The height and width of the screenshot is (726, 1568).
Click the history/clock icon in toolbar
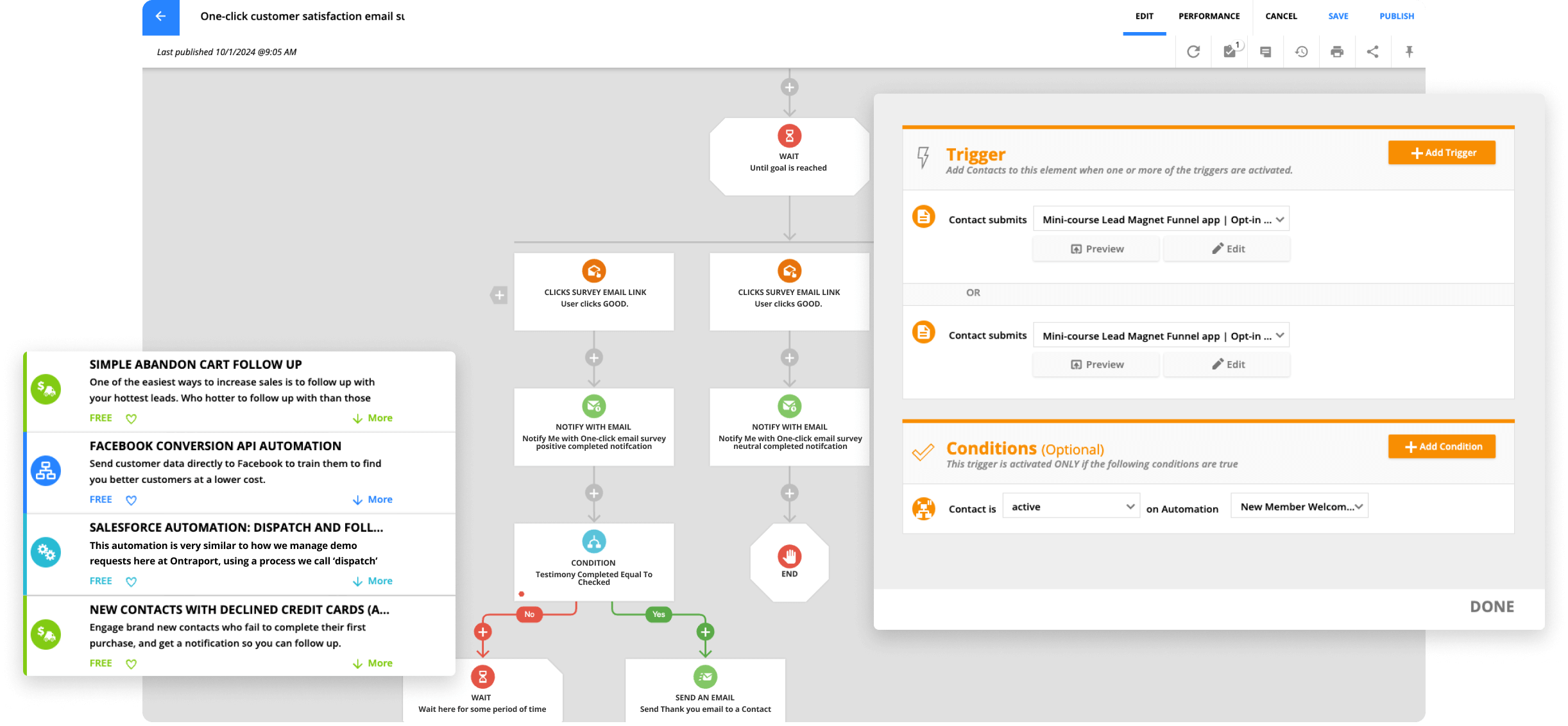point(1301,51)
